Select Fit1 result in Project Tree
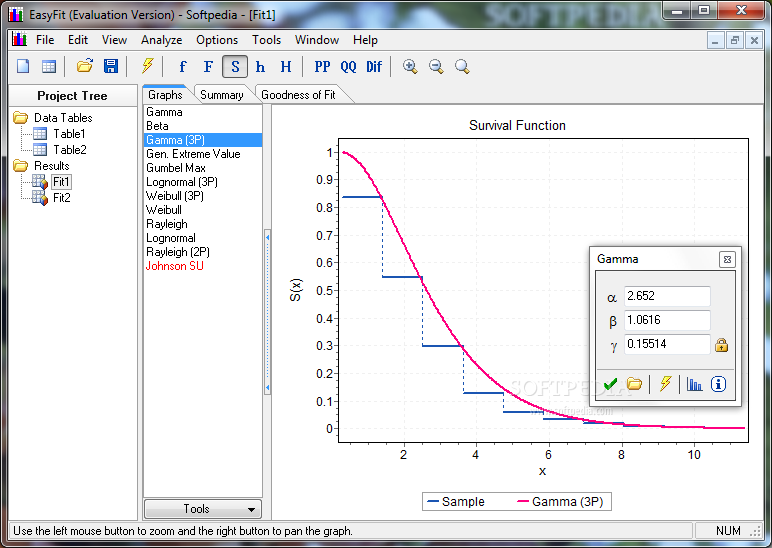Screen dimensions: 772x548 62,182
